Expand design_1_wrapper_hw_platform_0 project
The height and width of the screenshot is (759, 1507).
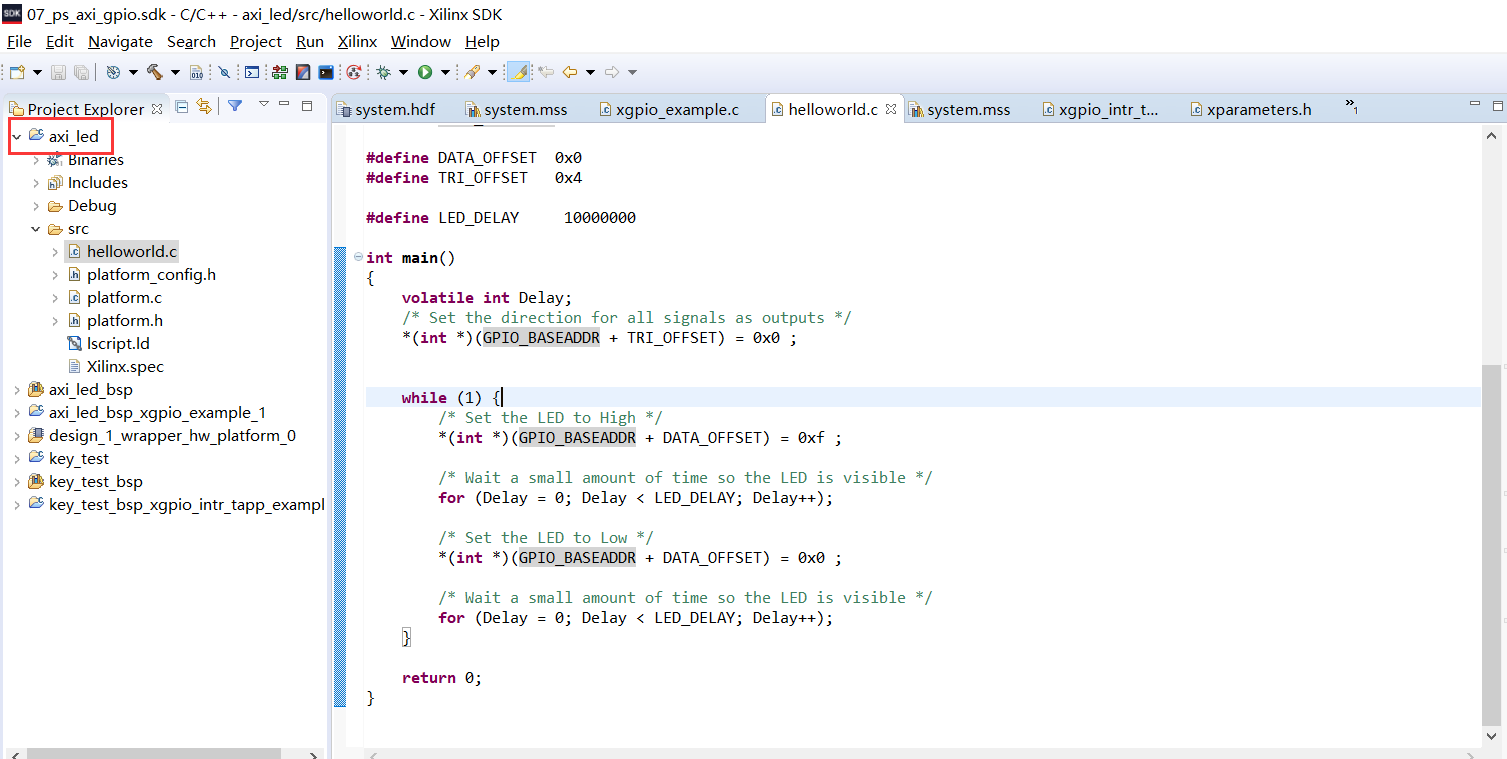click(x=17, y=436)
